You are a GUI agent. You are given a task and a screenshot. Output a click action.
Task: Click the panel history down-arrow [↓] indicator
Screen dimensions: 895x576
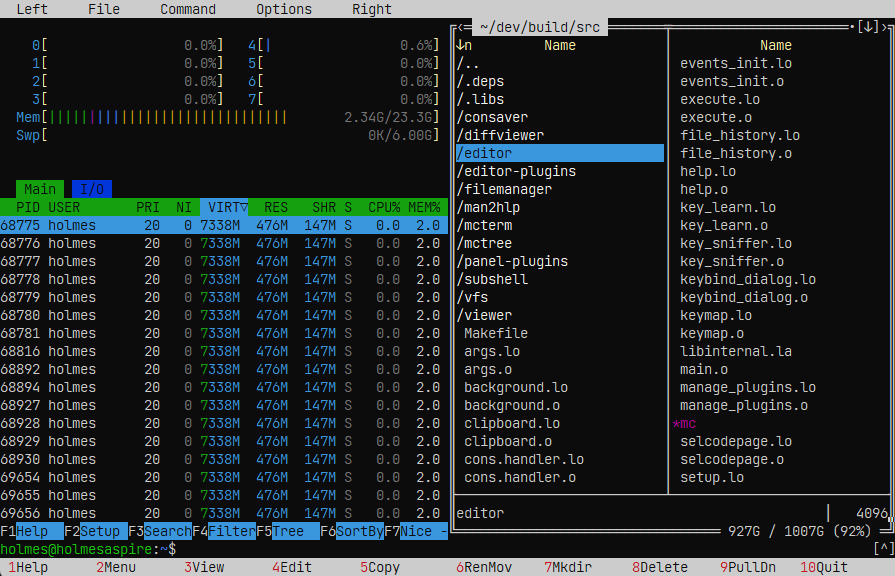[868, 27]
